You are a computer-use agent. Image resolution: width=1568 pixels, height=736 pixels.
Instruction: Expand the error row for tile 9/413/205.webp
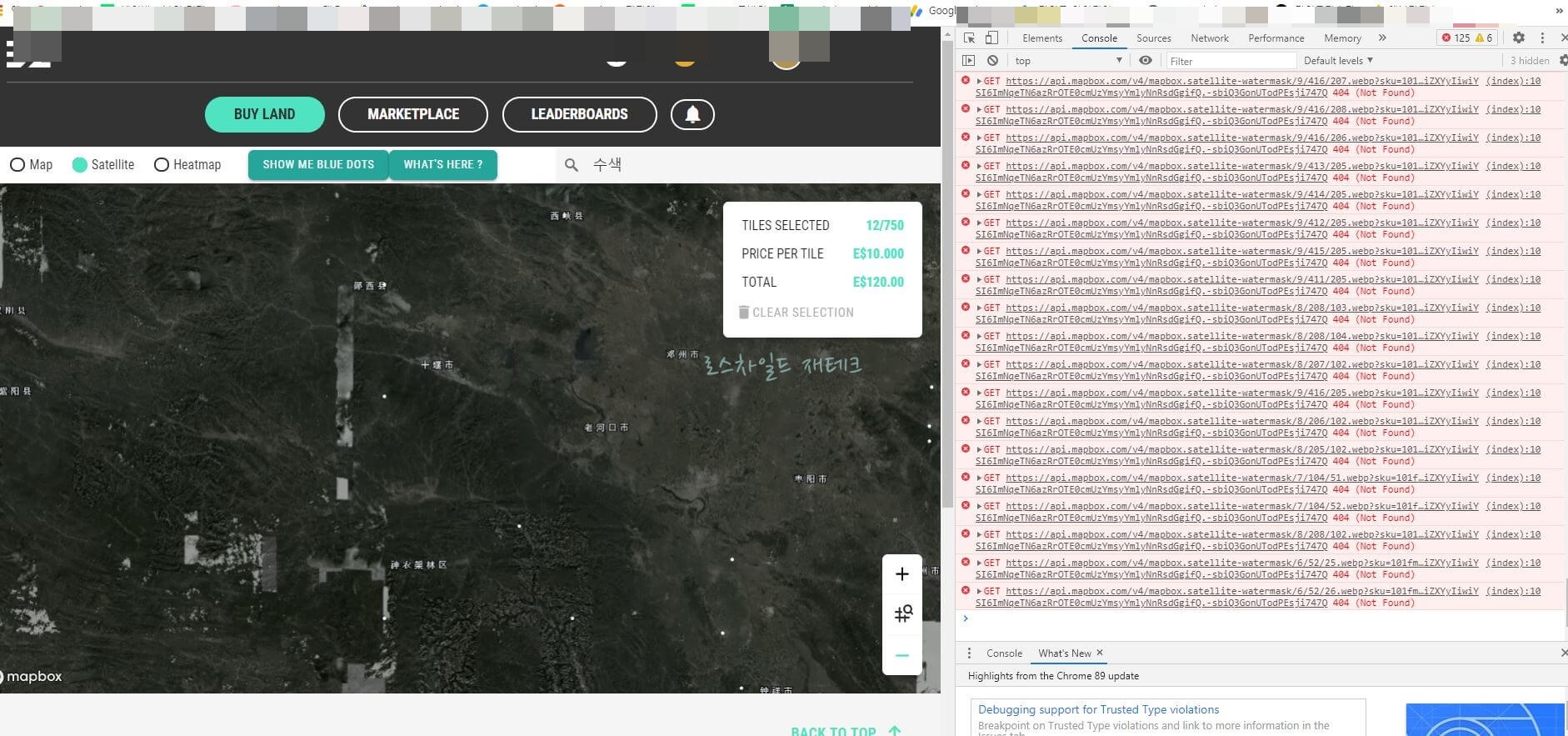click(979, 167)
